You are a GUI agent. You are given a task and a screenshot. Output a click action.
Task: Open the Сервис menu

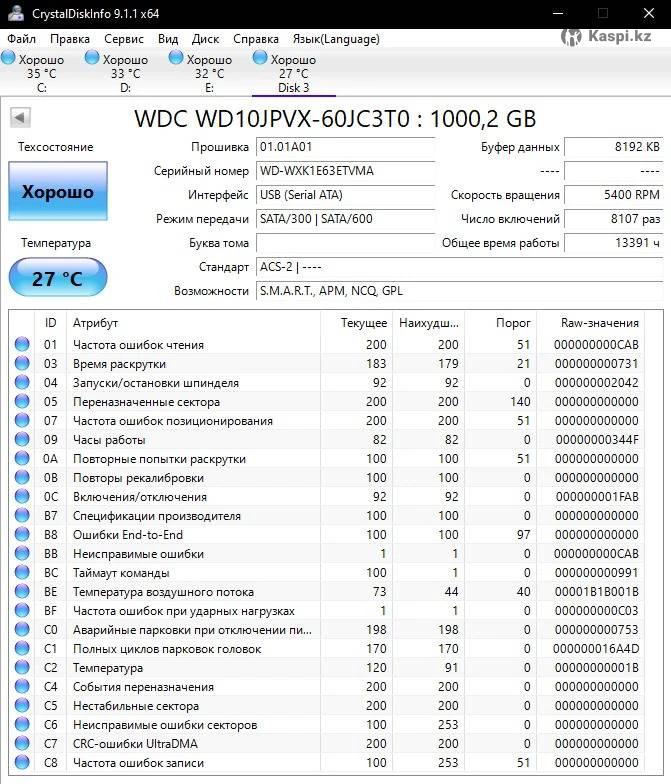[124, 38]
